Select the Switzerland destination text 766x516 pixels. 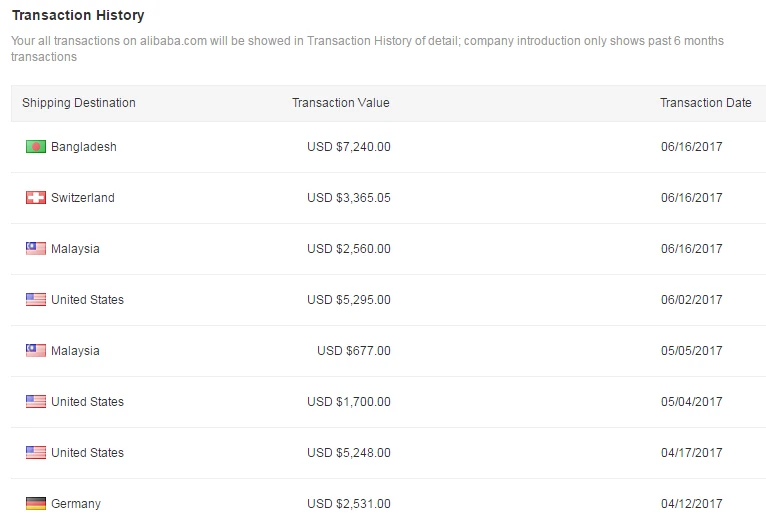(x=83, y=198)
